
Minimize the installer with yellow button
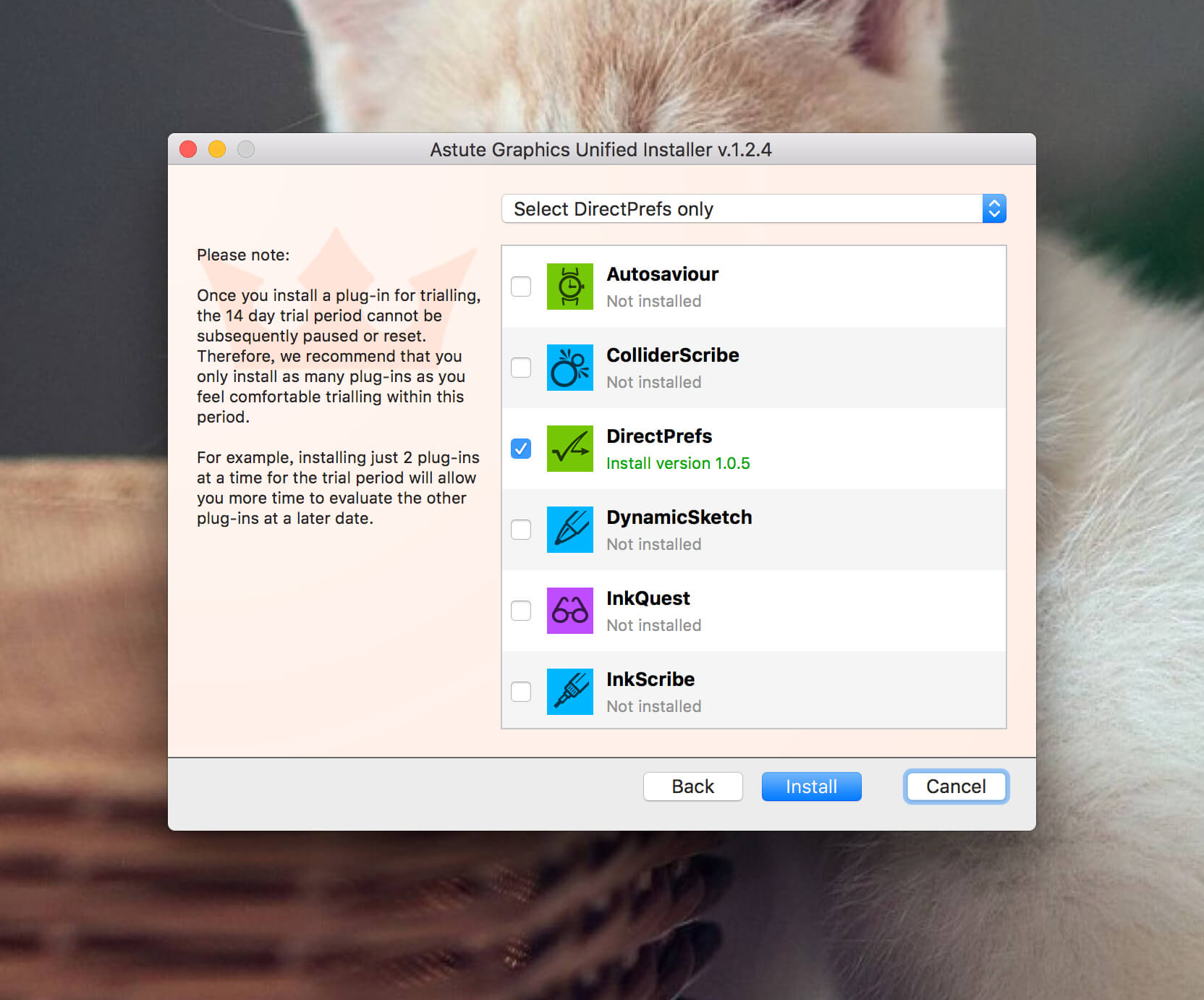(x=217, y=149)
